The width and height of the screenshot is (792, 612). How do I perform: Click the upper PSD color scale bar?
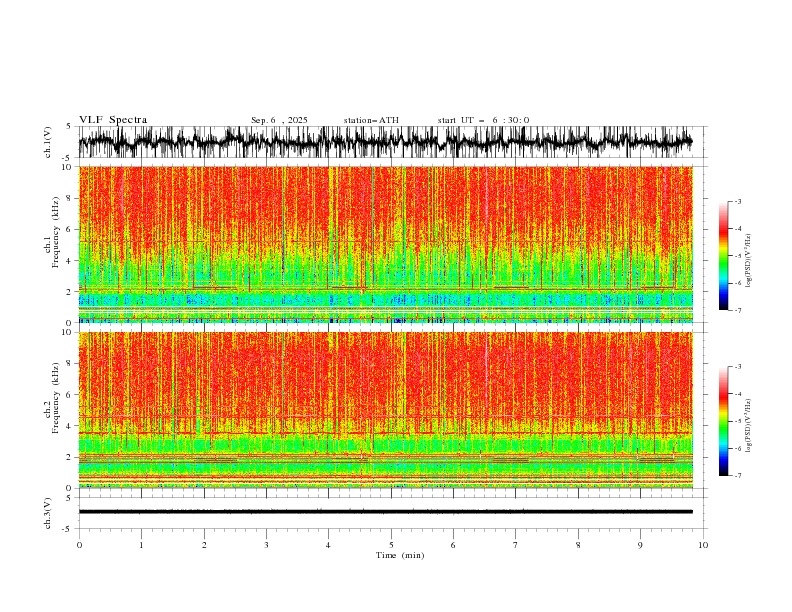(724, 256)
